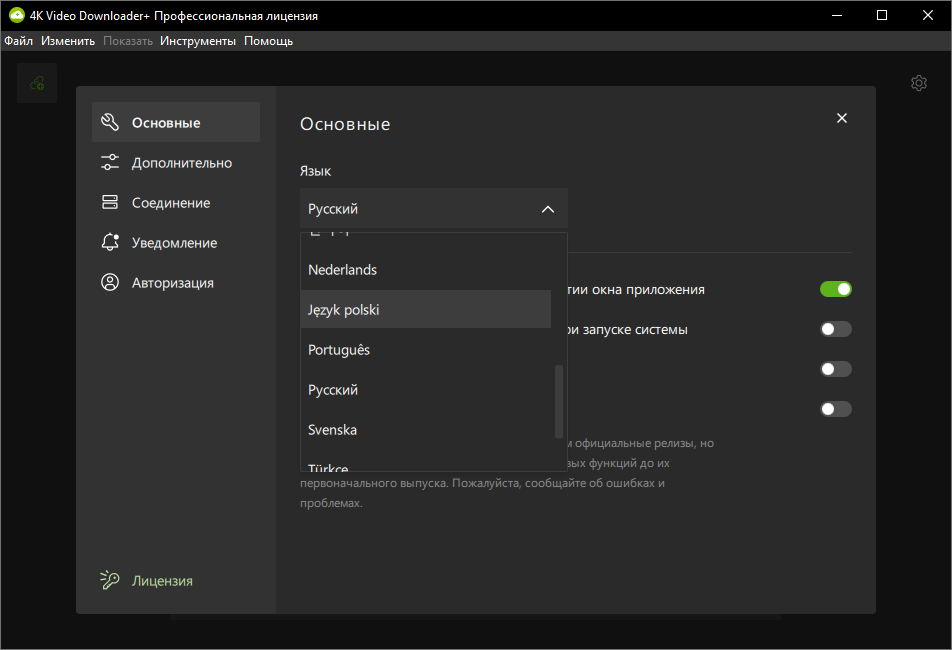The width and height of the screenshot is (952, 650).
Task: Minimize the 4K Video Downloader+ window
Action: point(837,15)
